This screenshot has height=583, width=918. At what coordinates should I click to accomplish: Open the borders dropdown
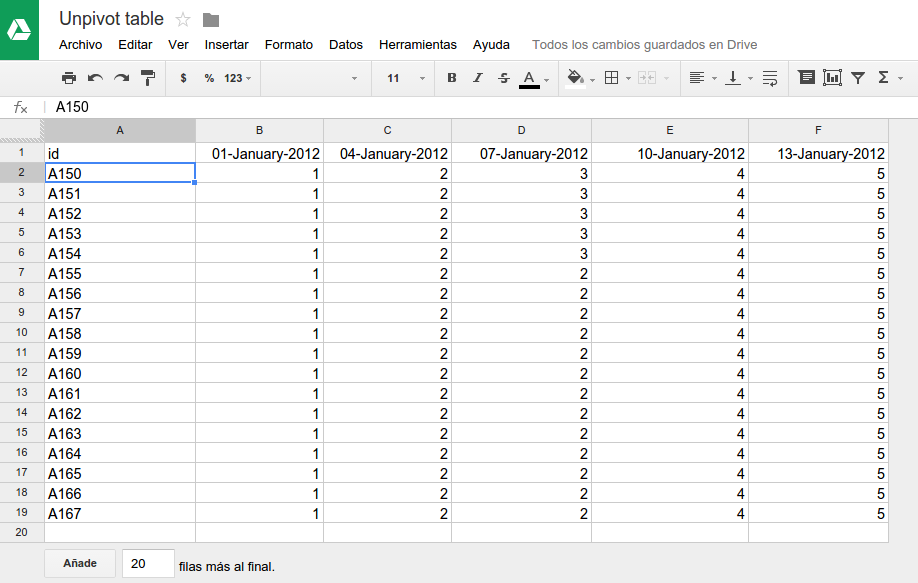point(618,78)
